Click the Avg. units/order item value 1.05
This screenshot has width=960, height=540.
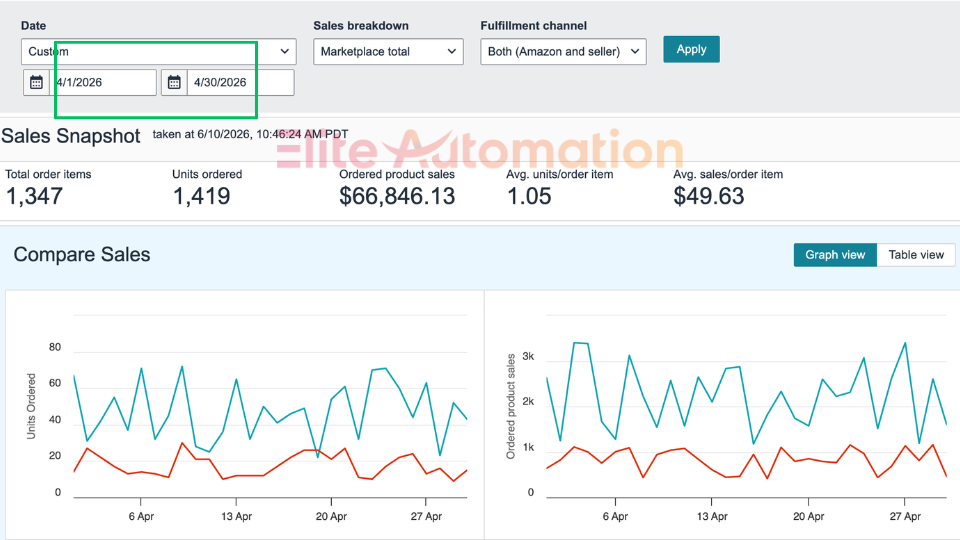pos(529,197)
